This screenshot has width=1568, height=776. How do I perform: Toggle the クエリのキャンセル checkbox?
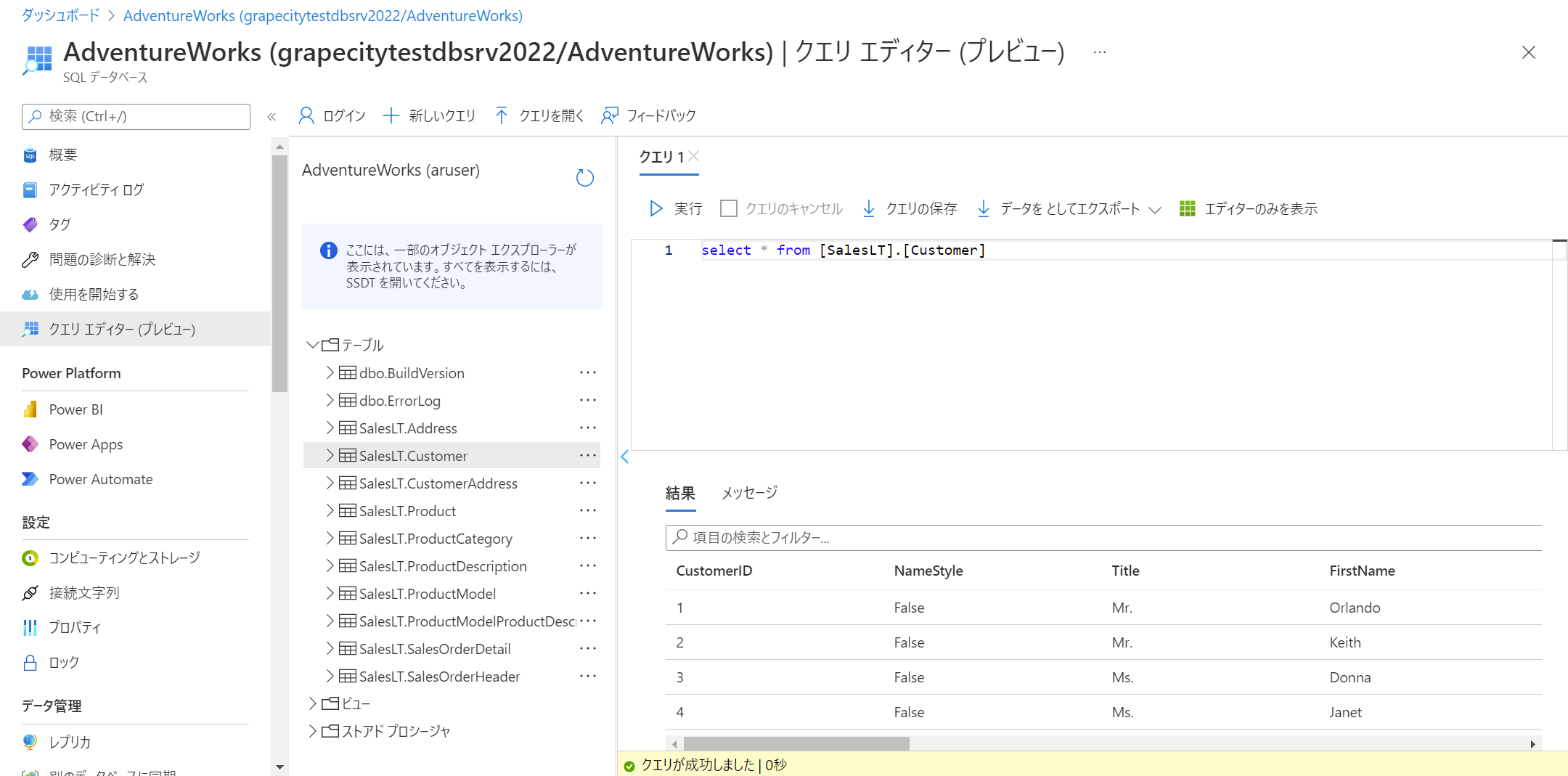[729, 208]
